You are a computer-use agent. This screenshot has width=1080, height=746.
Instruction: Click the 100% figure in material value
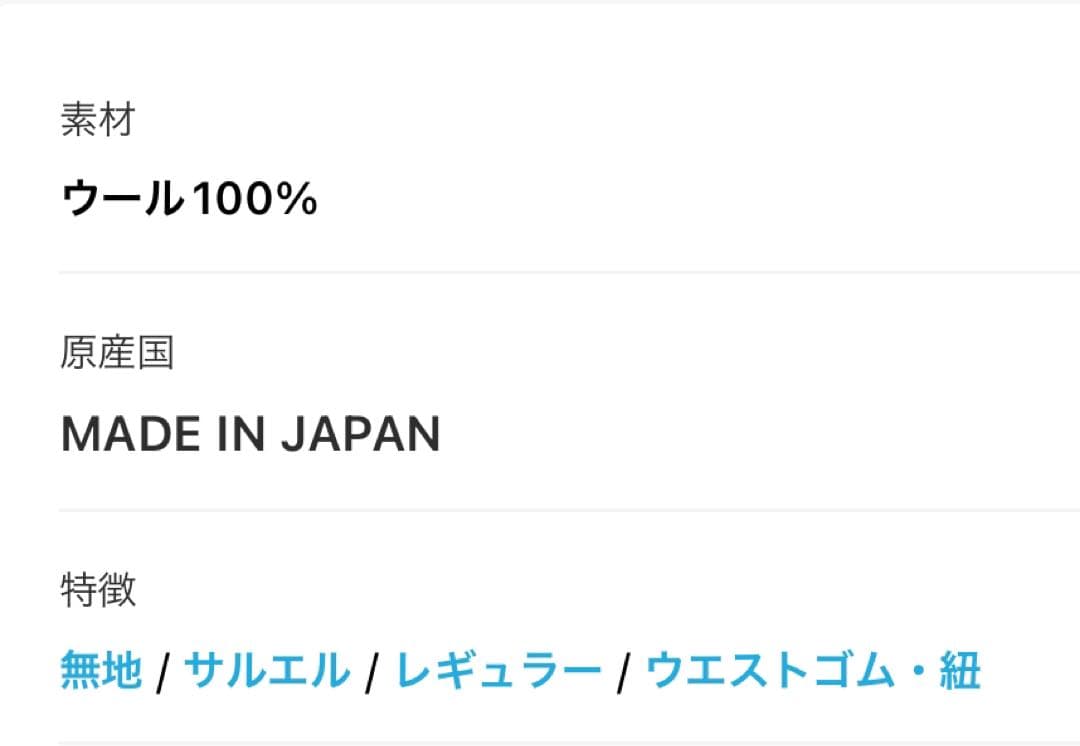pos(253,200)
